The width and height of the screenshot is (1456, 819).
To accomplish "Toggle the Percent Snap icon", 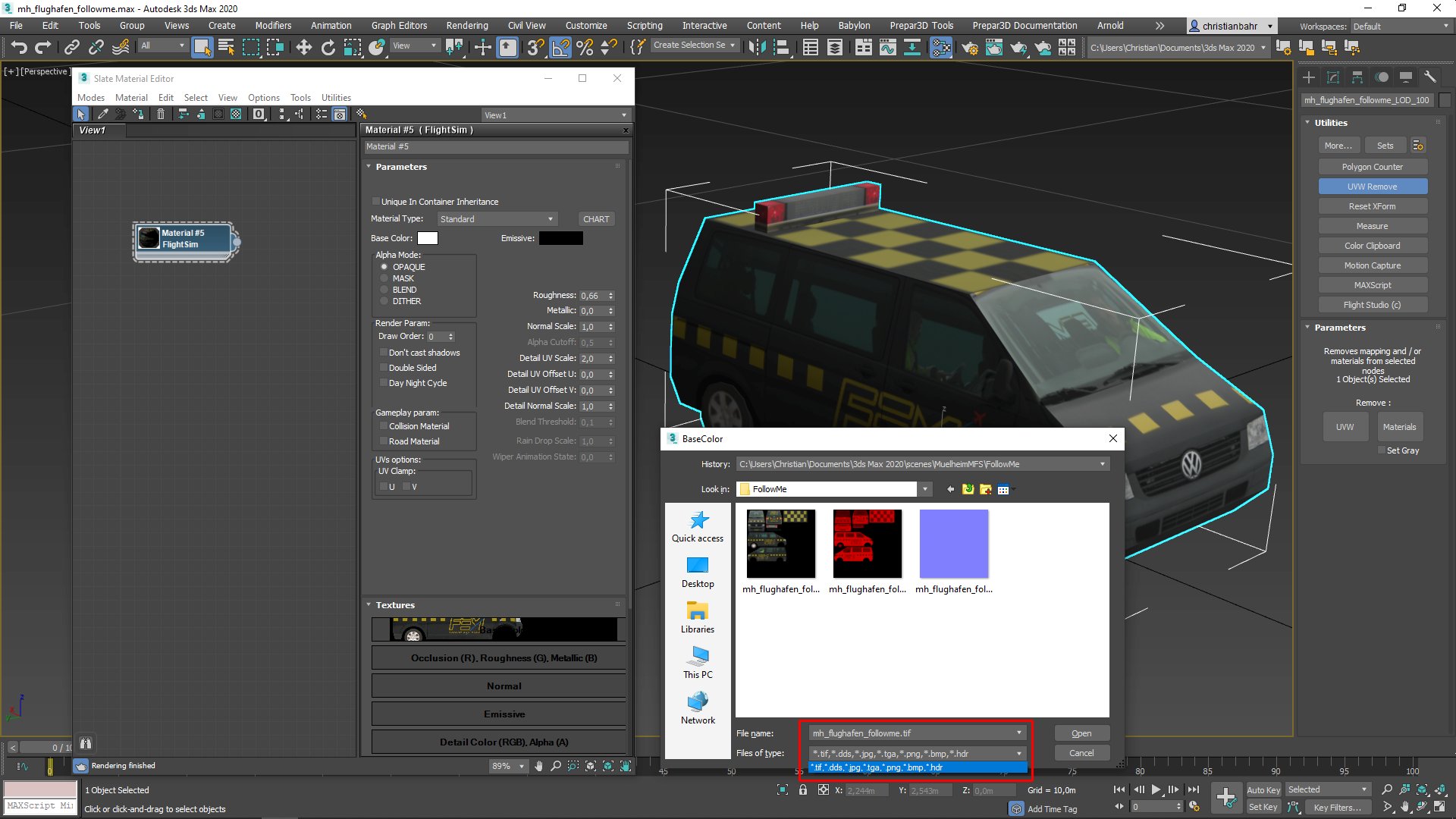I will [584, 48].
